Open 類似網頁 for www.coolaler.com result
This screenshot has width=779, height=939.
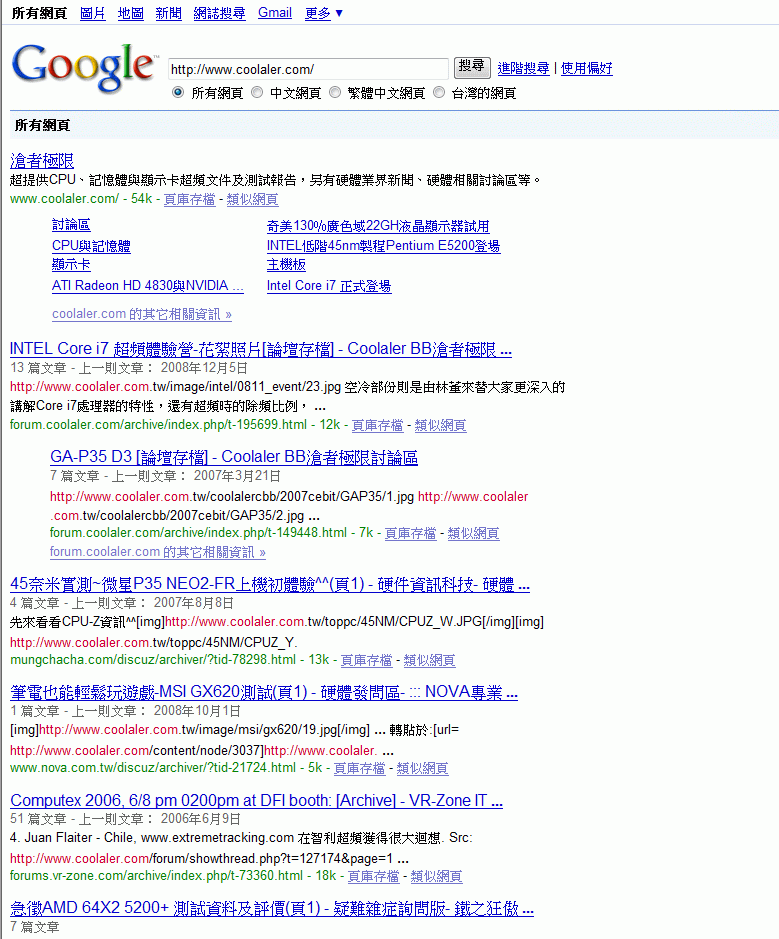253,199
